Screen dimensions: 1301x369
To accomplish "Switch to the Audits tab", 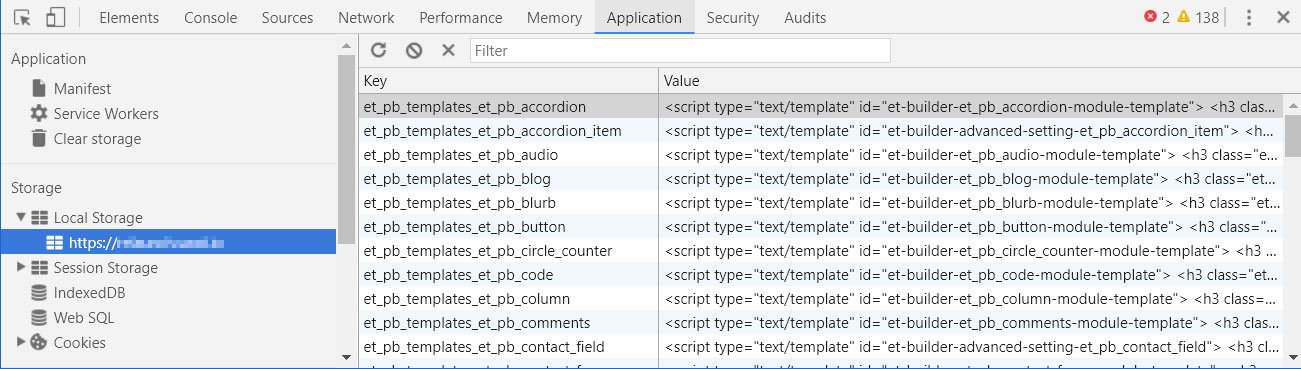I will pos(805,18).
